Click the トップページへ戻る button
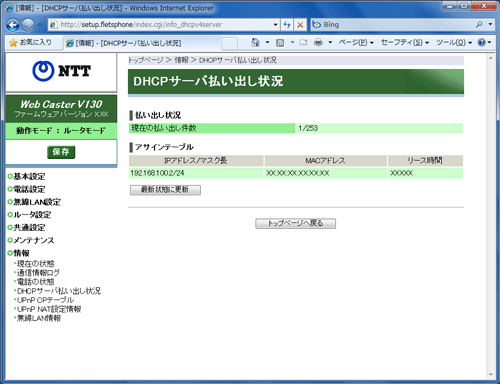The image size is (500, 384). [x=295, y=223]
